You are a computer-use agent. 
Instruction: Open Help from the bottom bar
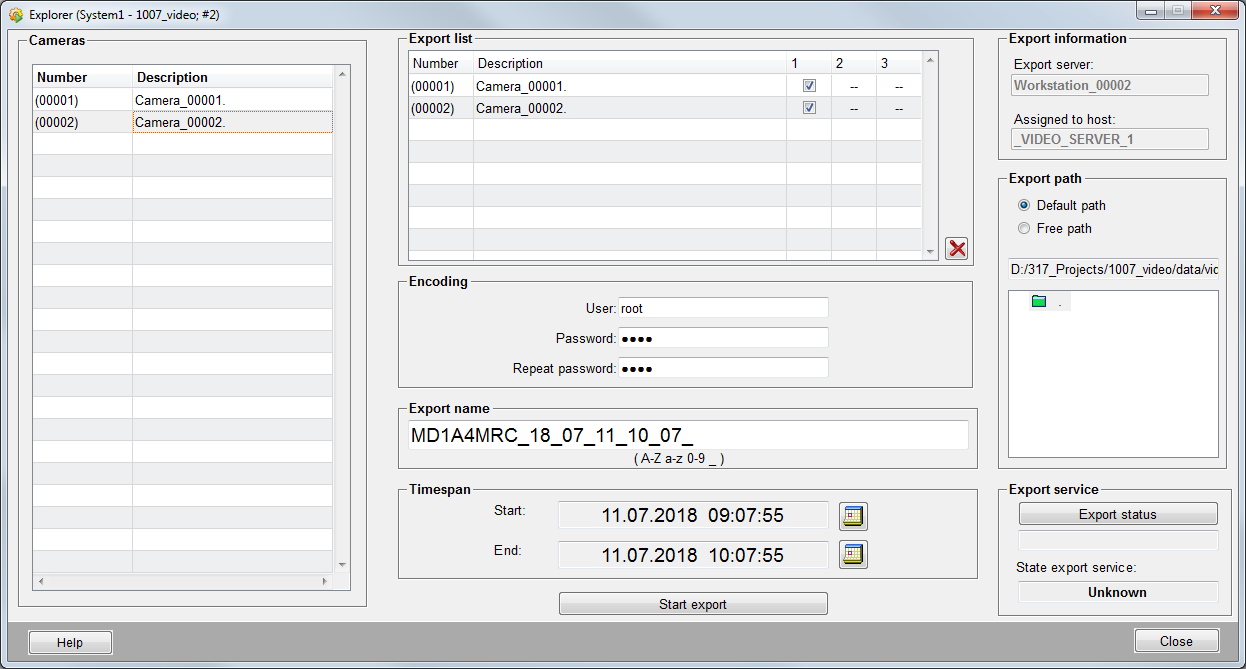point(70,642)
